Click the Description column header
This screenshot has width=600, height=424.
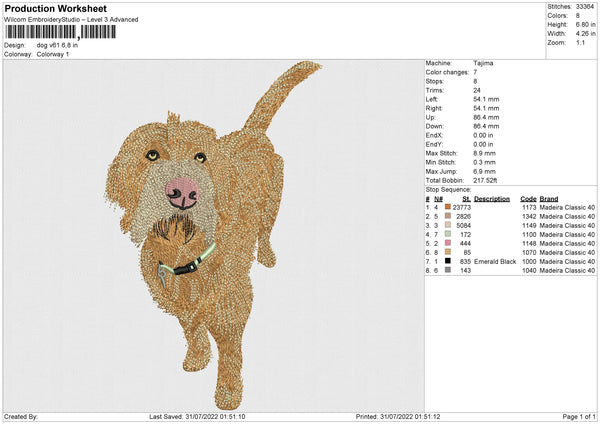[492, 198]
